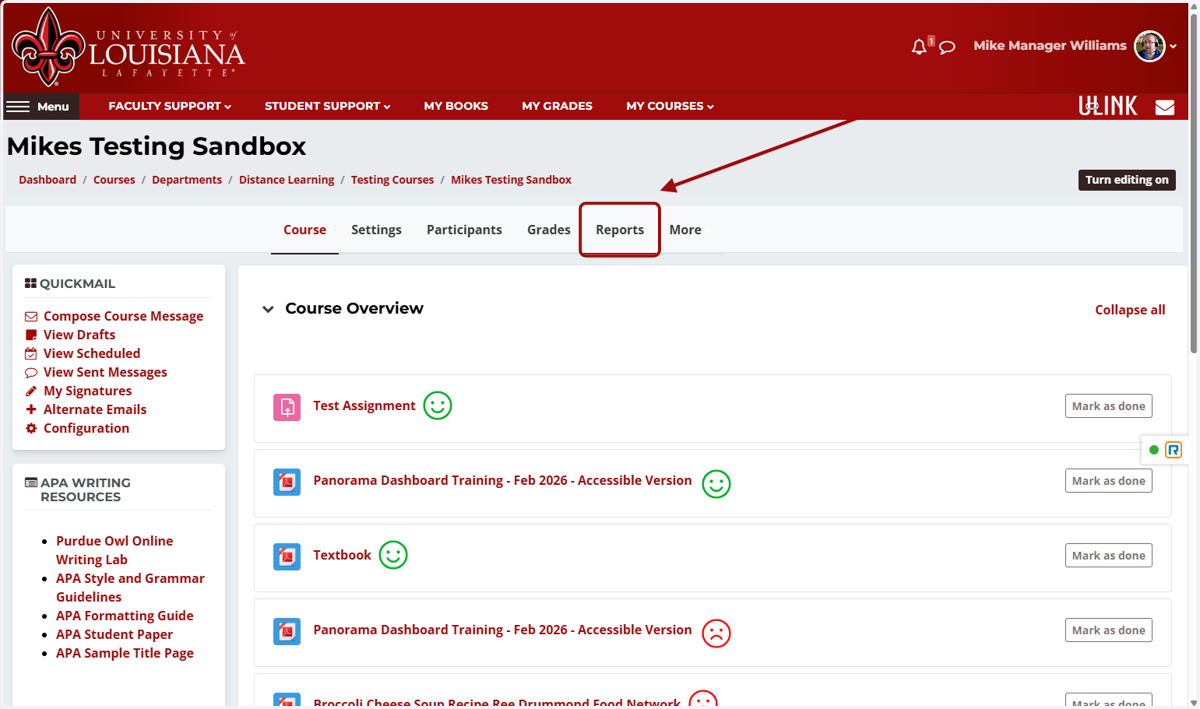
Task: Open Departments breadcrumb link
Action: click(x=187, y=180)
